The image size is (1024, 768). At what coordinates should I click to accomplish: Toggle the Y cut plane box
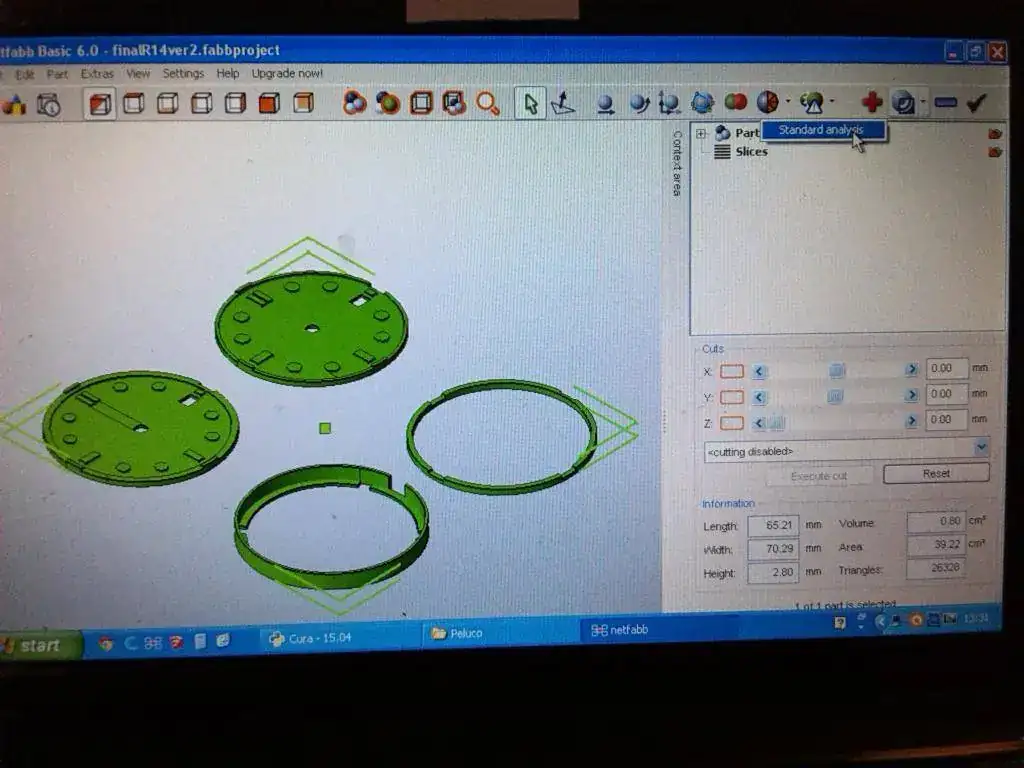[x=732, y=397]
